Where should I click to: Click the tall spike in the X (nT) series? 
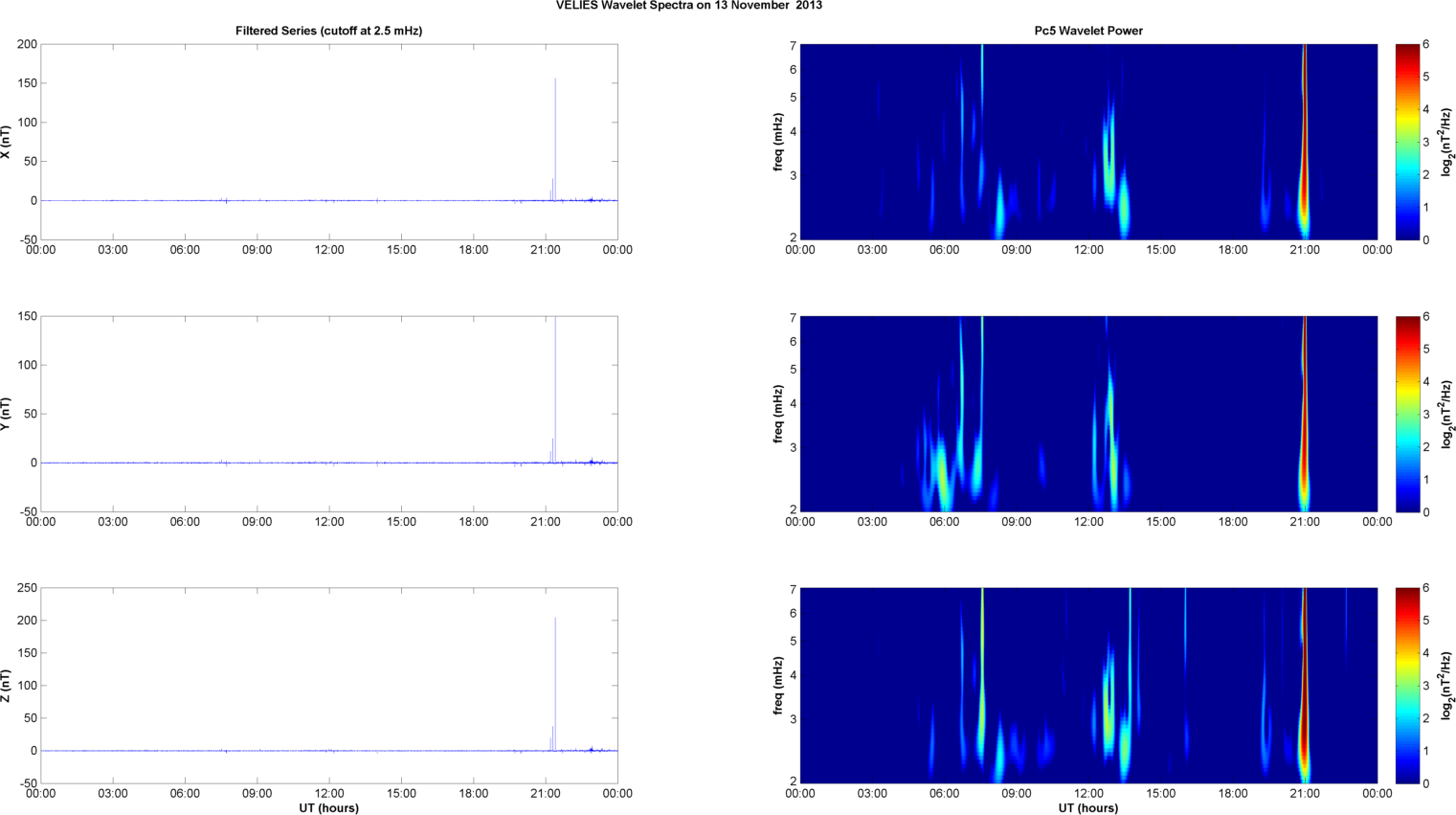pyautogui.click(x=555, y=139)
